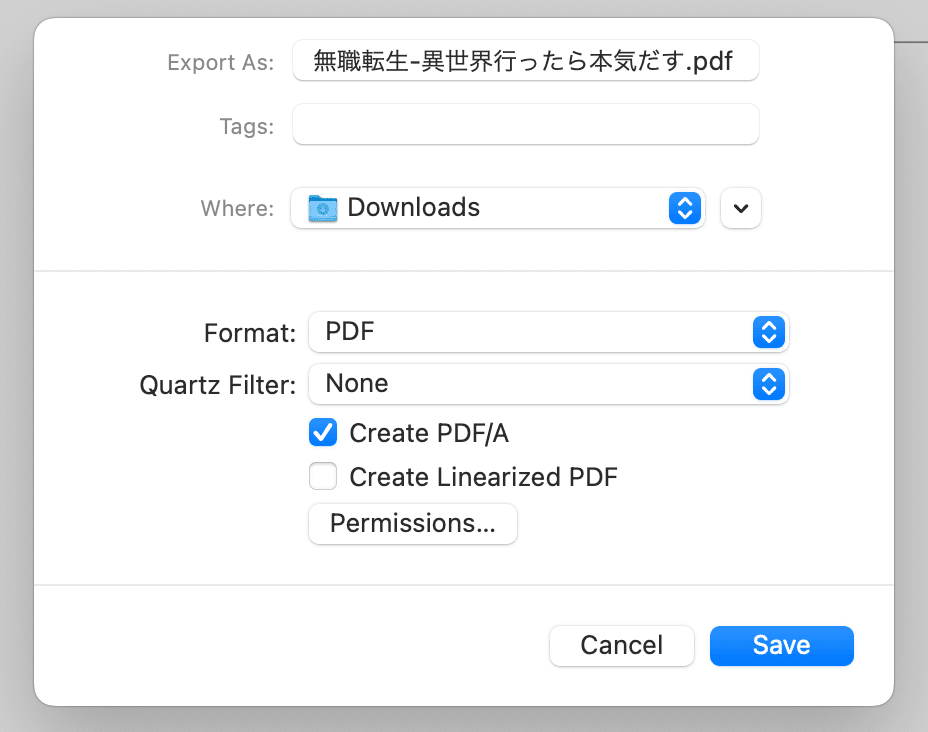
Task: Open the Where location popup showing Downloads
Action: pos(497,208)
